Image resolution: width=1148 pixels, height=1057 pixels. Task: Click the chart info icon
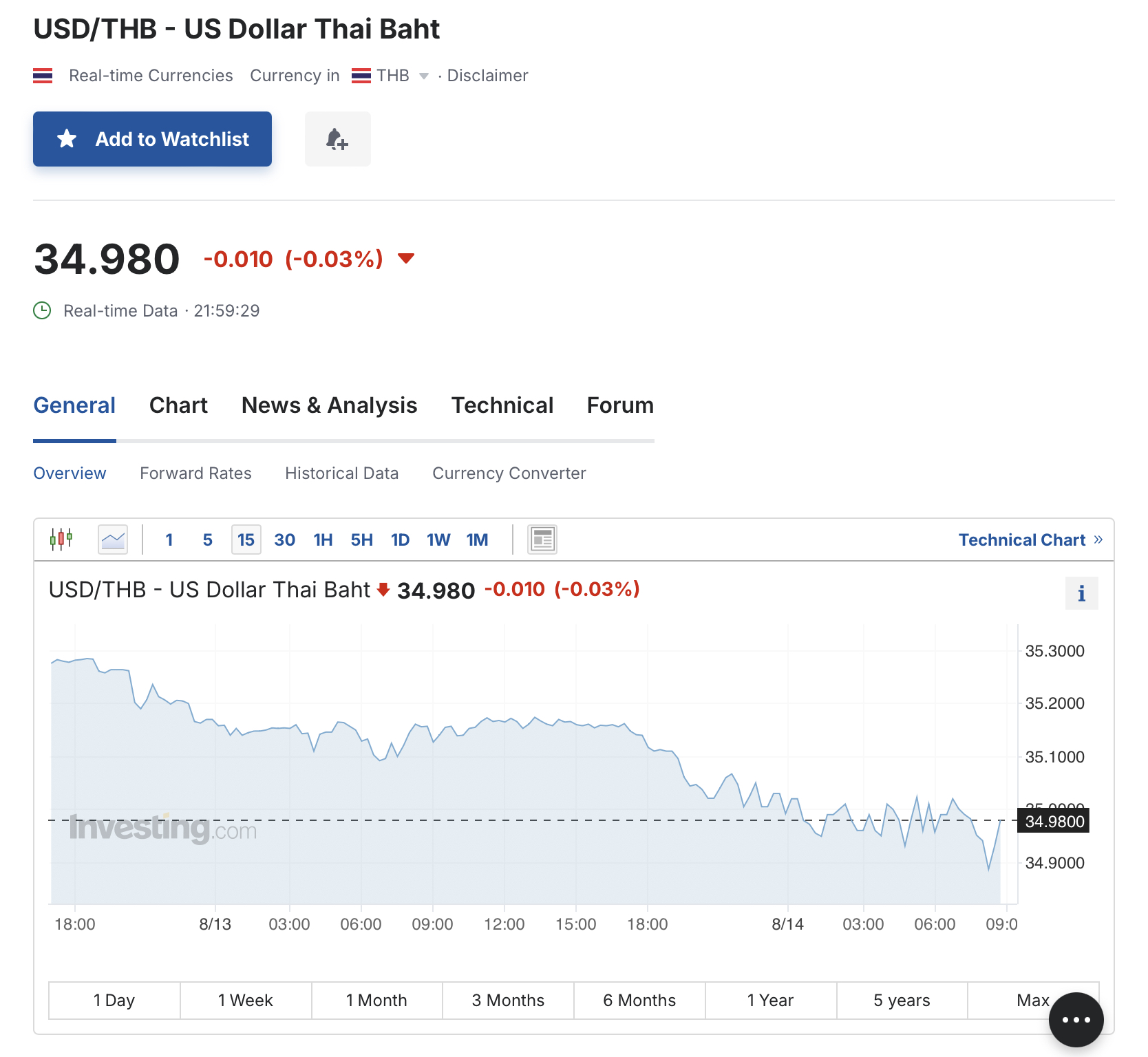pos(1081,593)
